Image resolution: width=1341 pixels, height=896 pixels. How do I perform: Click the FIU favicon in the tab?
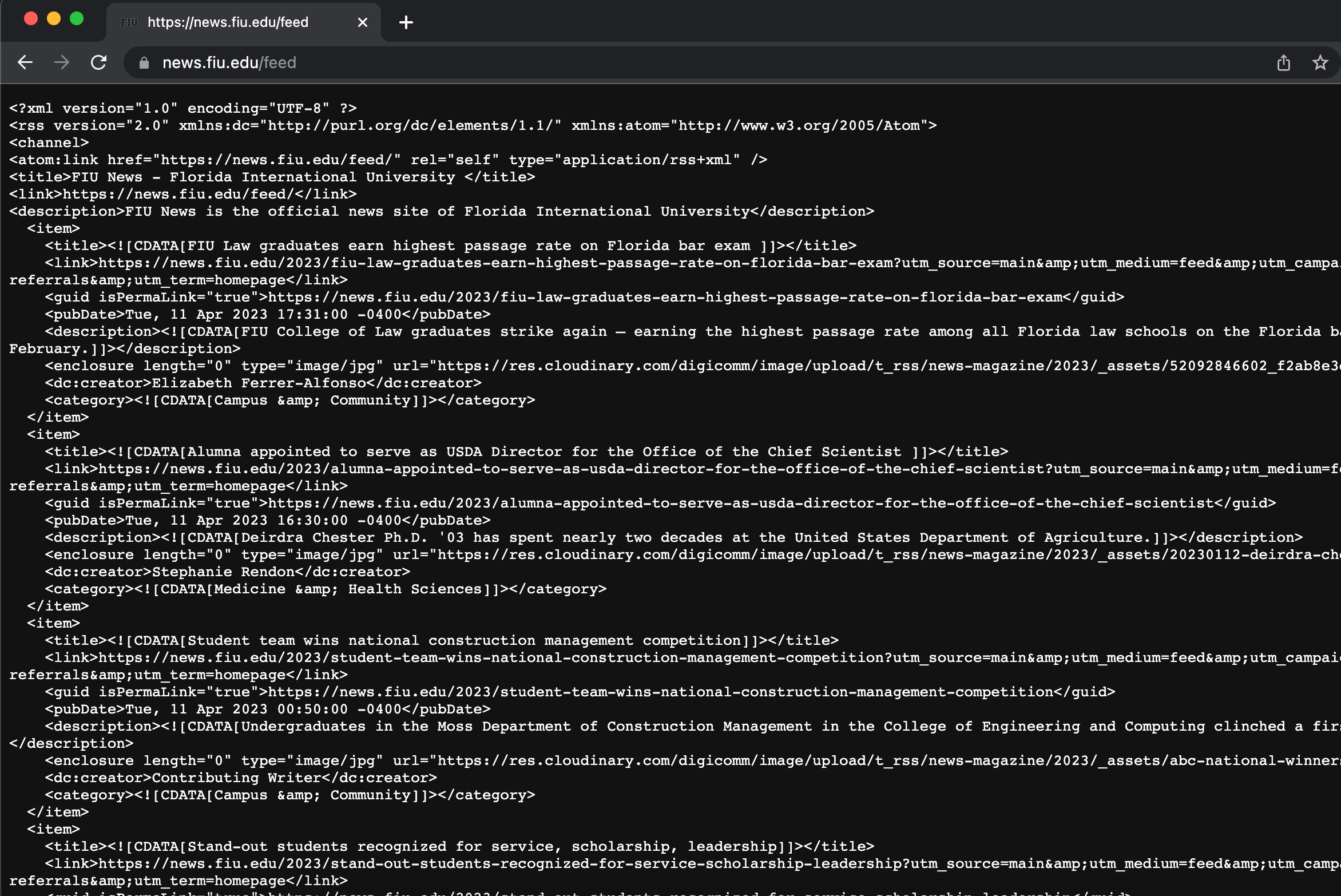click(129, 22)
